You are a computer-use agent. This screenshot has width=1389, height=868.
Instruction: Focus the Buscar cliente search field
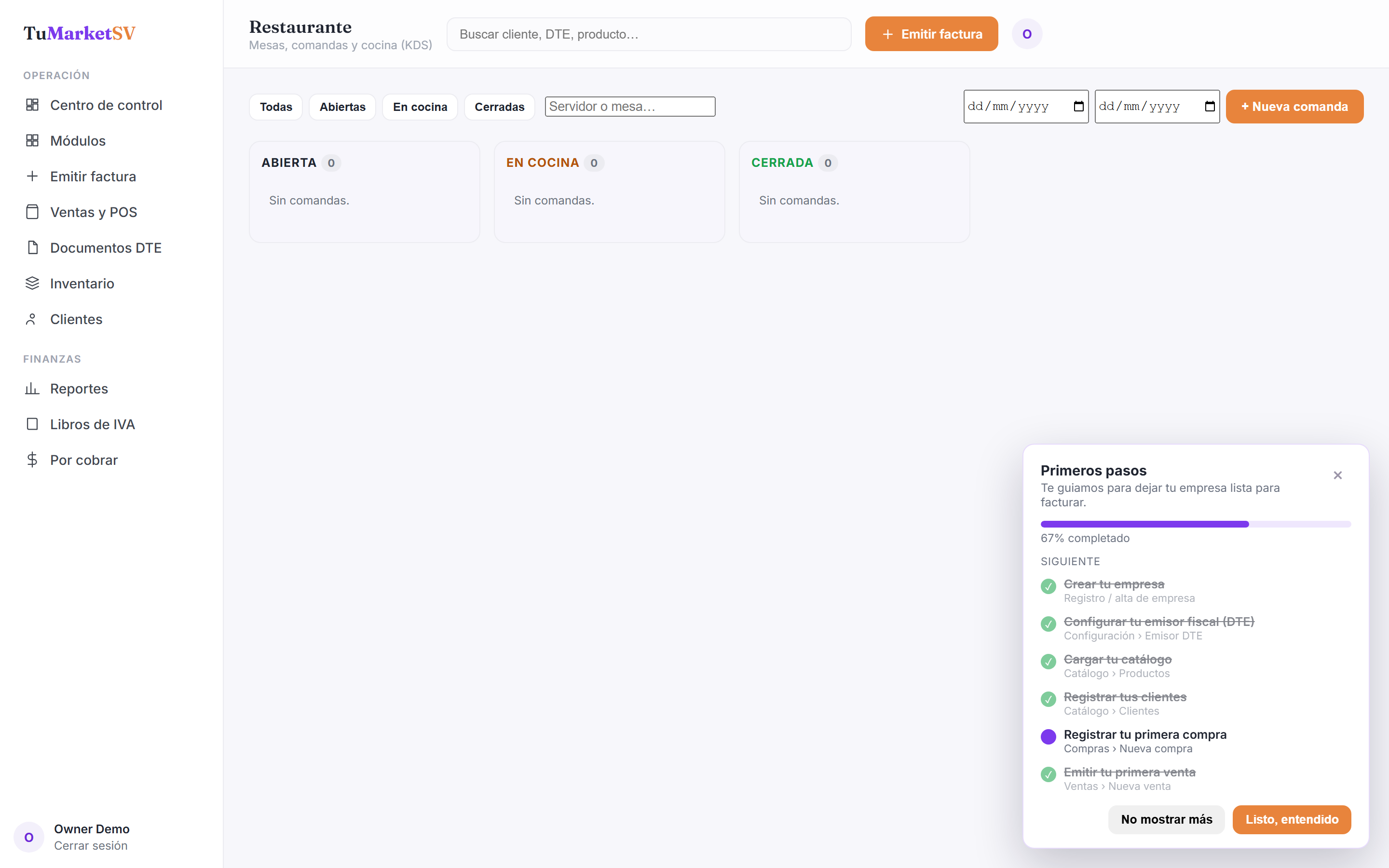tap(649, 34)
